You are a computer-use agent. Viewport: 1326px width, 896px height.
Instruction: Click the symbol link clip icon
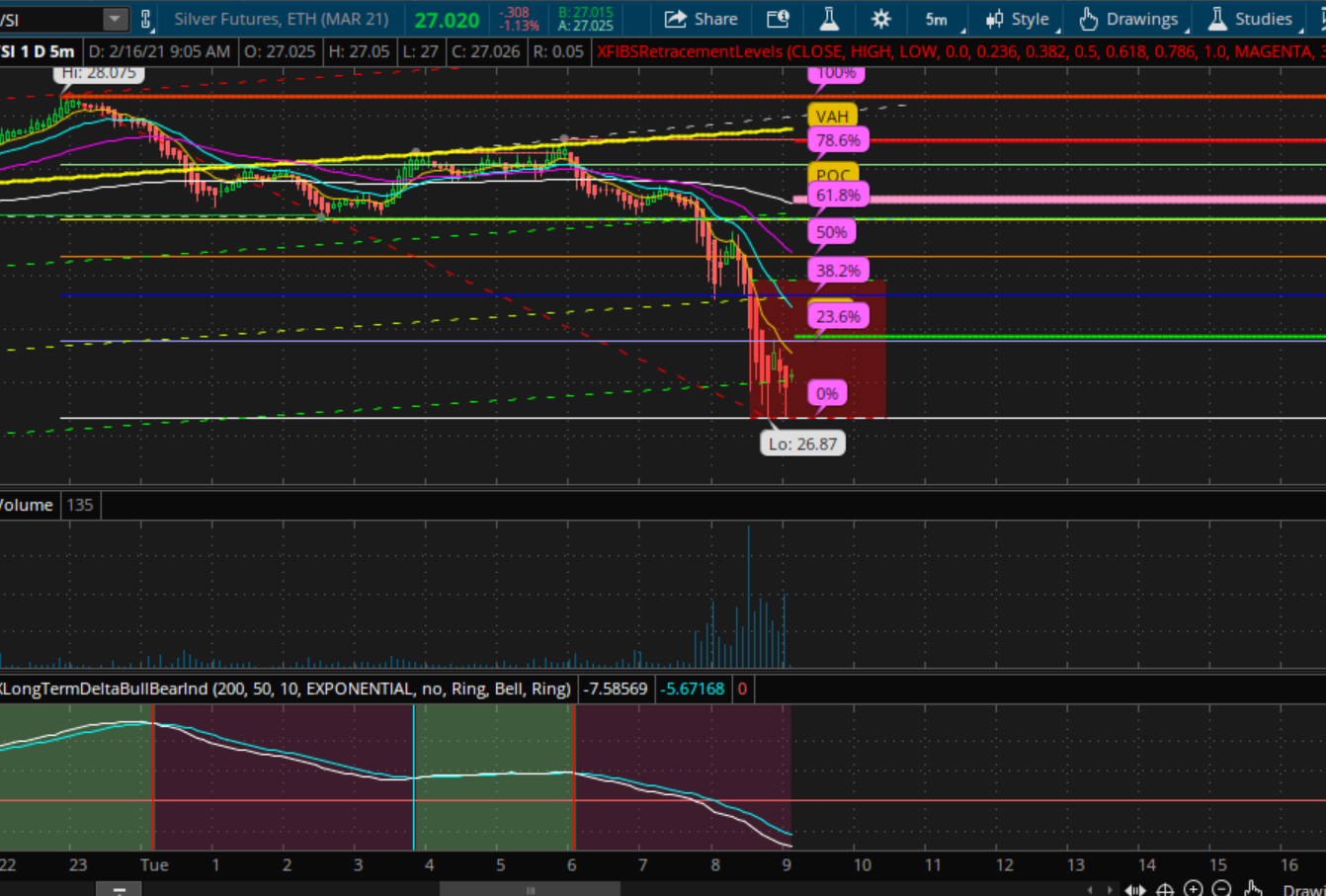pos(146,19)
